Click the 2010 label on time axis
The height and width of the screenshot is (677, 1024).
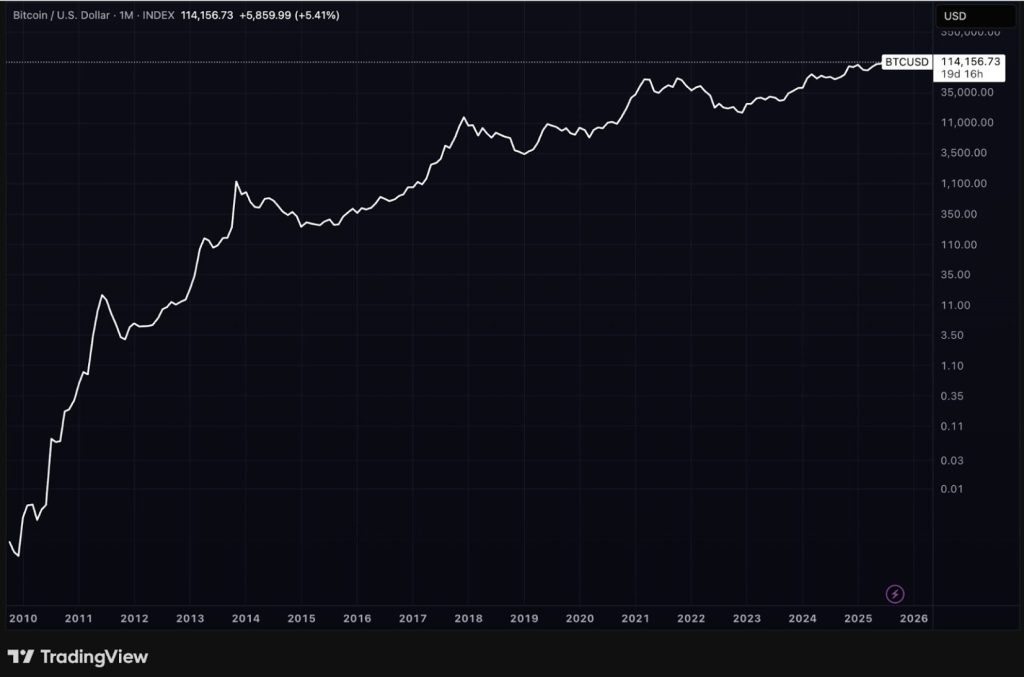[x=22, y=619]
